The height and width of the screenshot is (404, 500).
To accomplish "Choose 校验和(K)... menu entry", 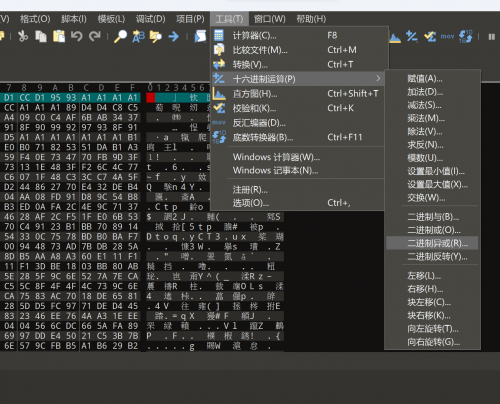I will [x=298, y=108].
